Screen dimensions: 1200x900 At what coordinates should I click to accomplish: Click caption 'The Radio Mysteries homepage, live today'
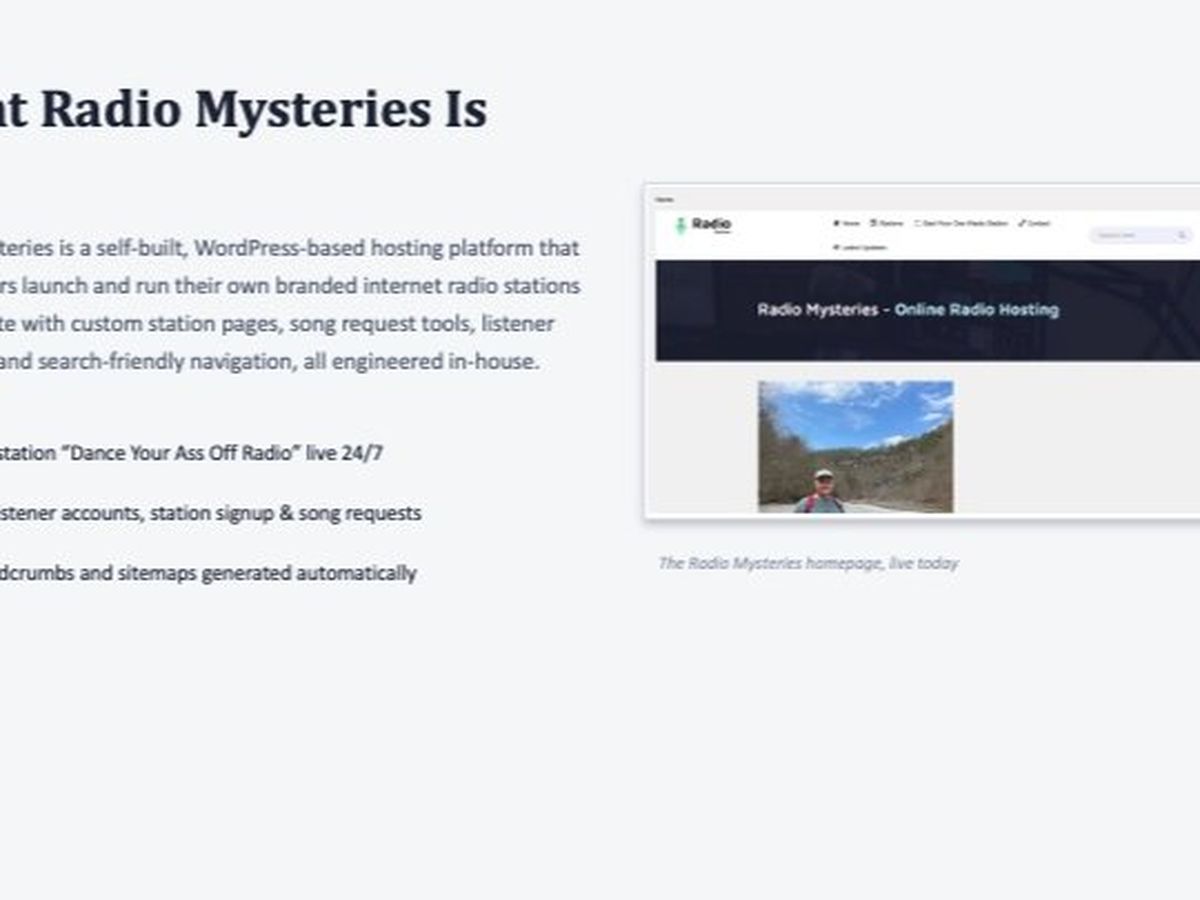(x=808, y=563)
